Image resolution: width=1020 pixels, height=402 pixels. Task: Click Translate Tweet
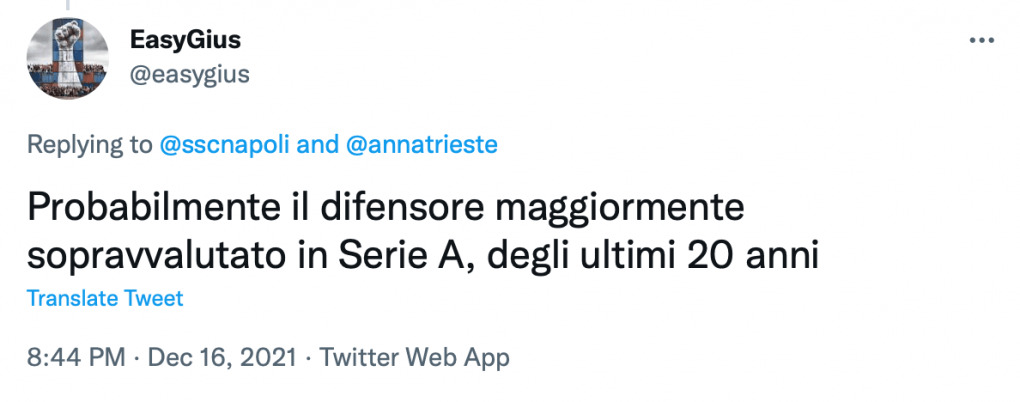[105, 298]
